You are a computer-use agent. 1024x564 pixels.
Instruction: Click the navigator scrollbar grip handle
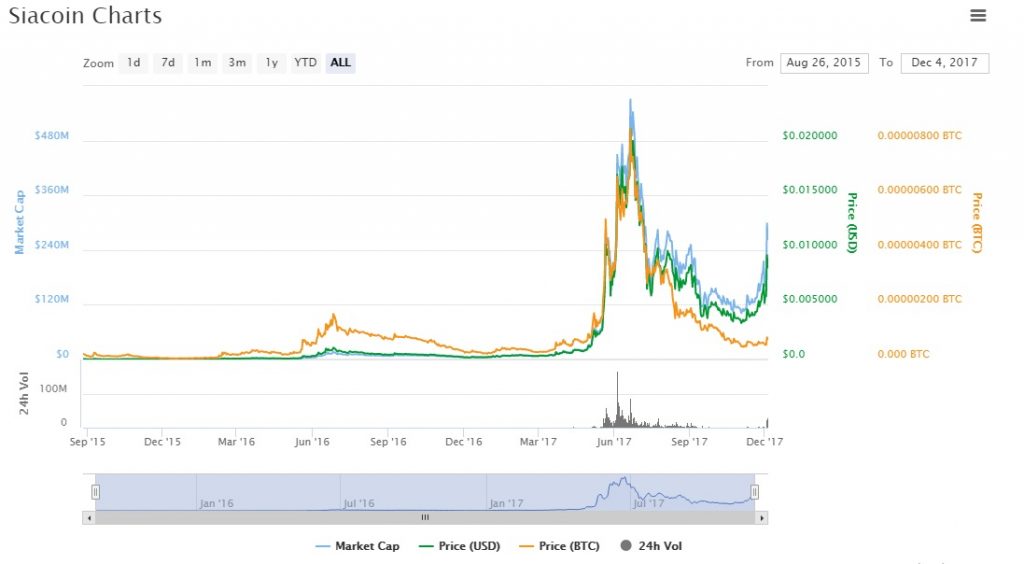click(425, 518)
